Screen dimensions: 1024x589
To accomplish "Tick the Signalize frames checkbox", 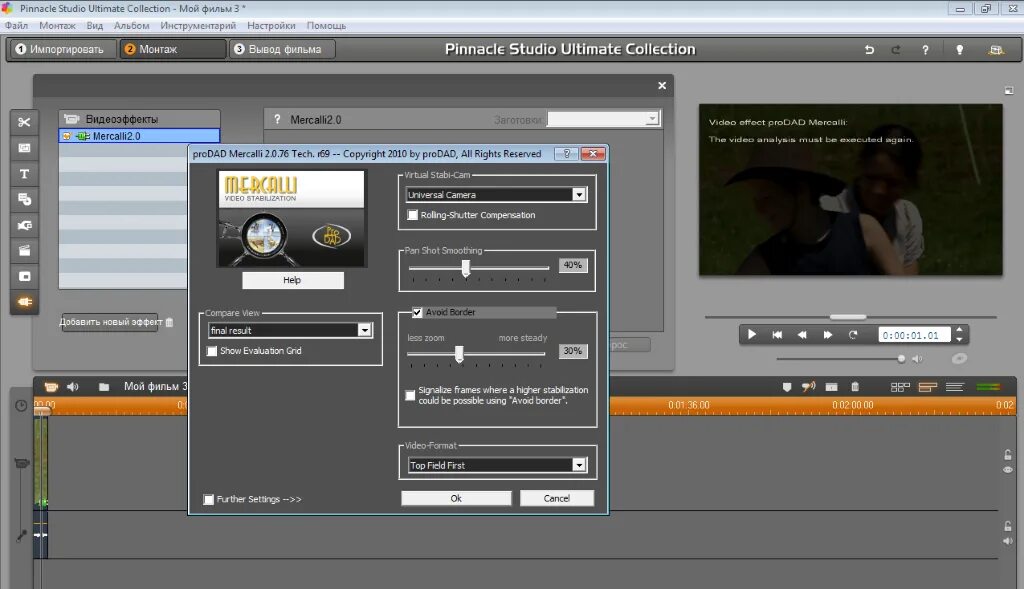I will click(410, 395).
